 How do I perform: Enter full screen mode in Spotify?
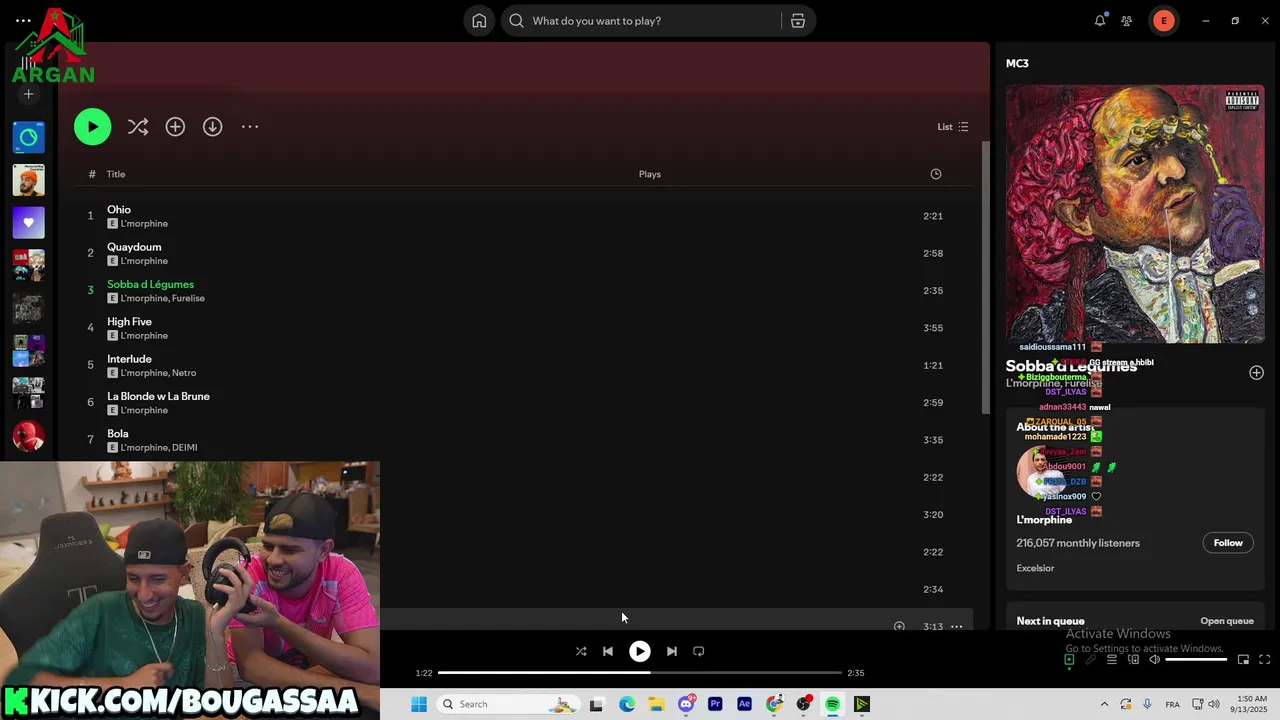point(1264,659)
